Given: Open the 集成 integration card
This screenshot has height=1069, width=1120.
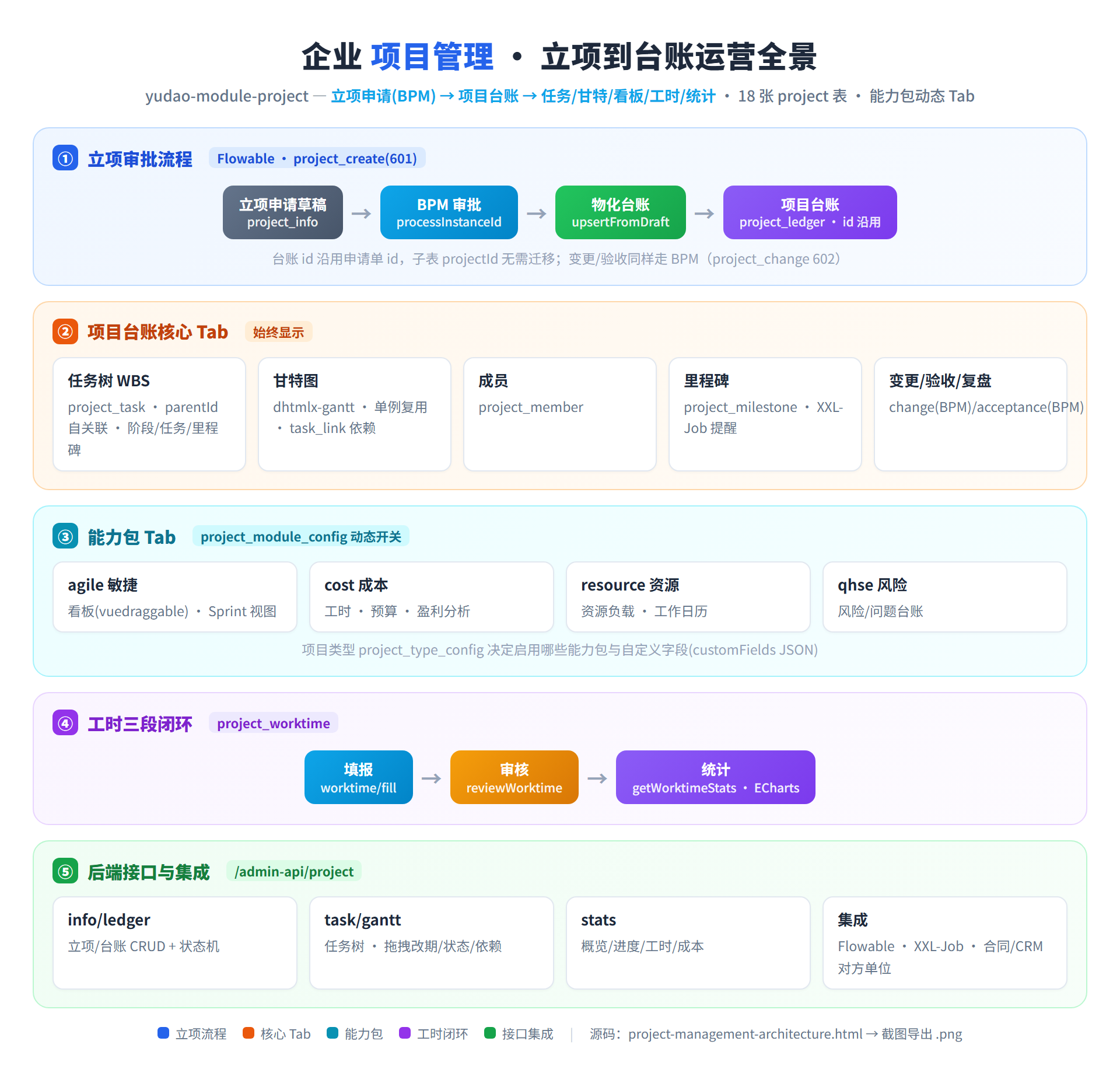Looking at the screenshot, I should [x=945, y=943].
